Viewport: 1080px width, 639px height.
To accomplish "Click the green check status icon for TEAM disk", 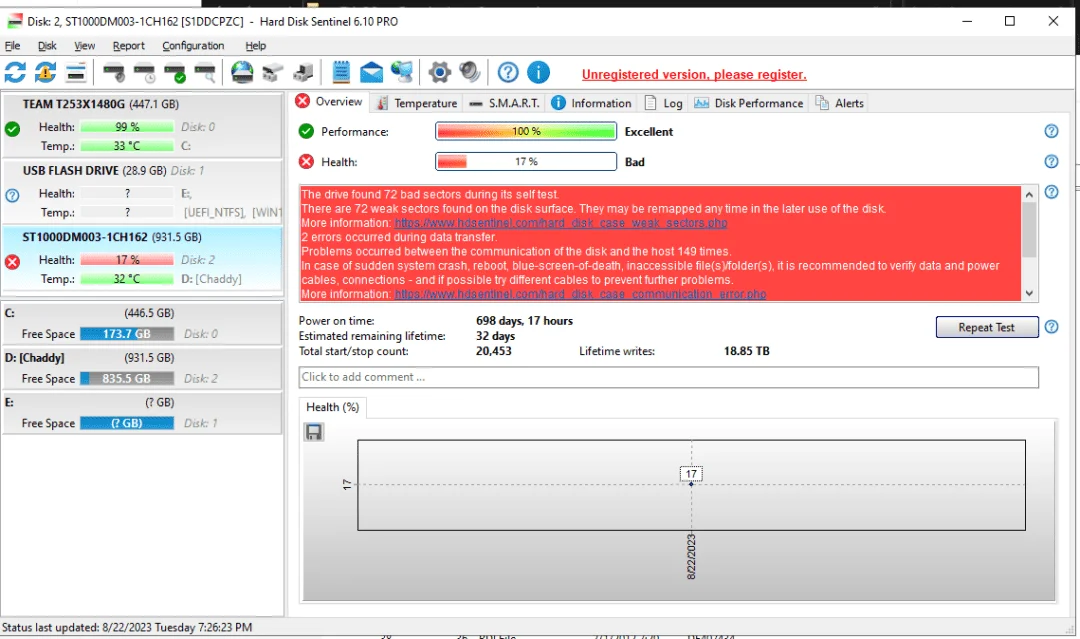I will pyautogui.click(x=12, y=129).
